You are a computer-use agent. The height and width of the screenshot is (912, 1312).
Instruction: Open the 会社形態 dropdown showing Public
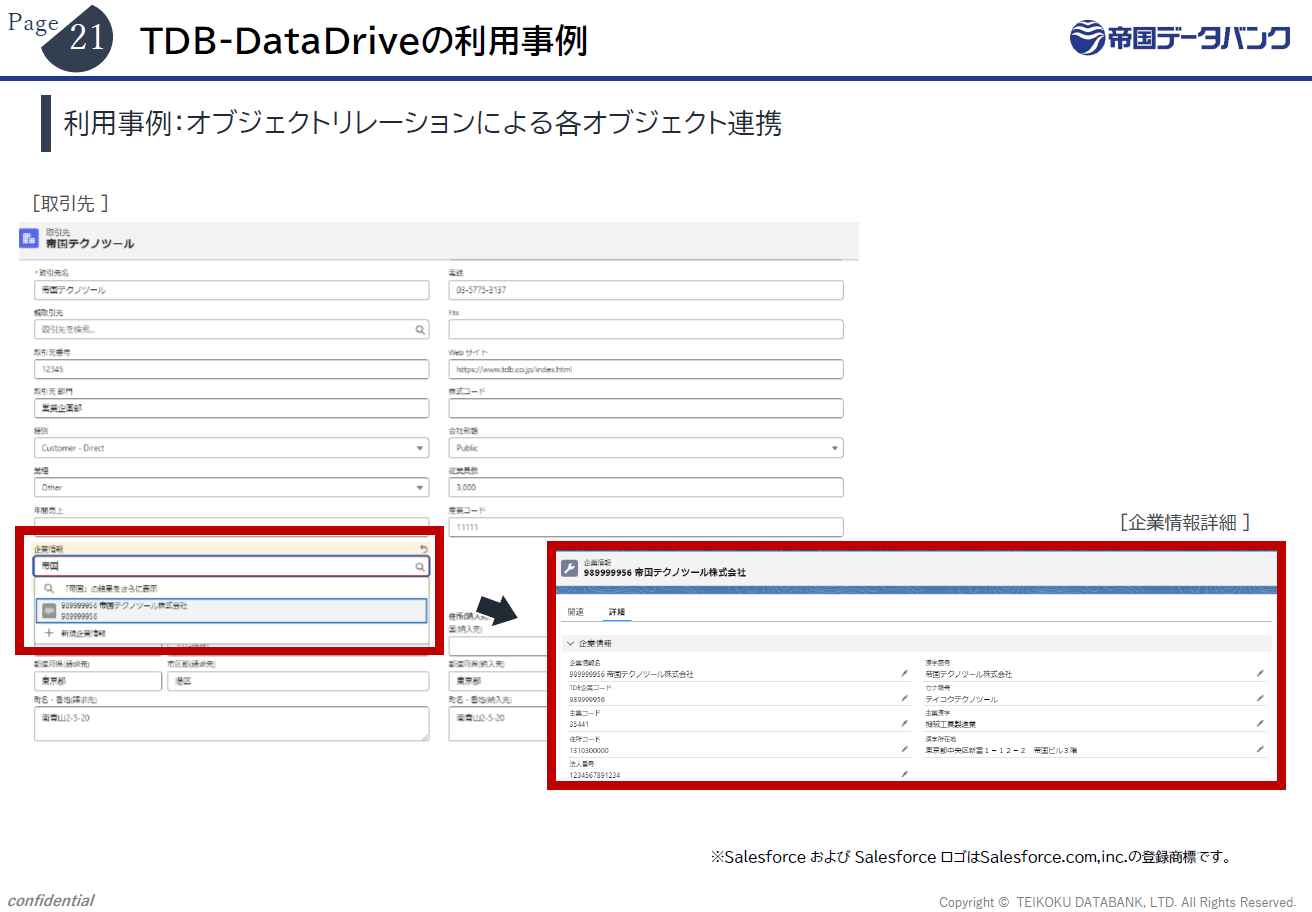646,448
